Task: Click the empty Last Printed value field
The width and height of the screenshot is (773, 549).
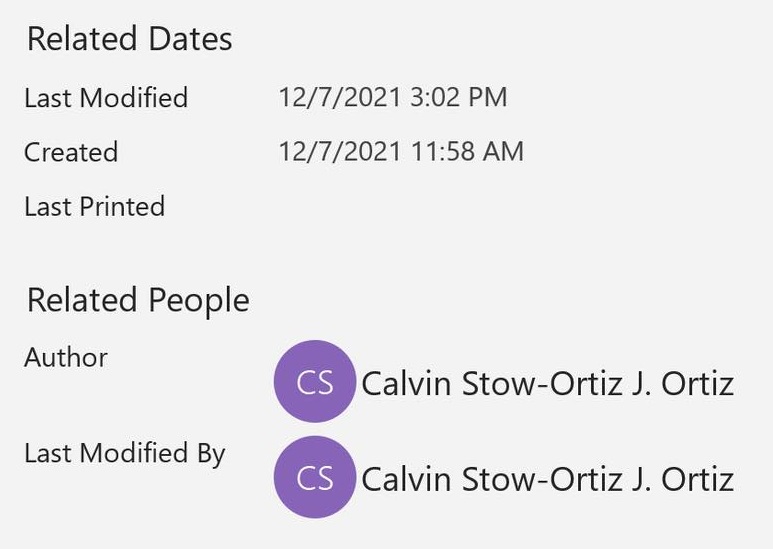Action: pyautogui.click(x=394, y=206)
